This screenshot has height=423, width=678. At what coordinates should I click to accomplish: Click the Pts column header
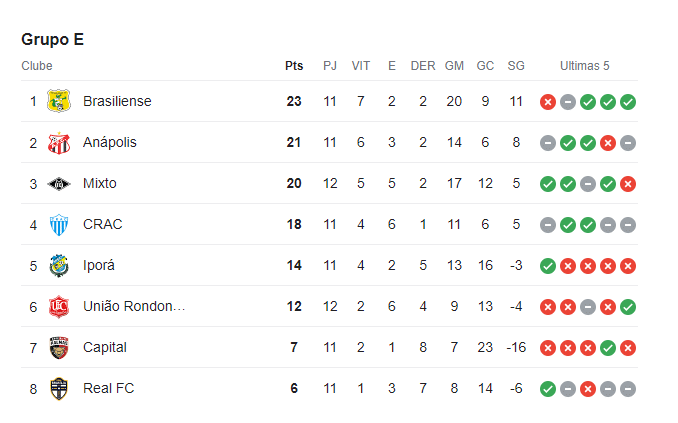coord(294,66)
